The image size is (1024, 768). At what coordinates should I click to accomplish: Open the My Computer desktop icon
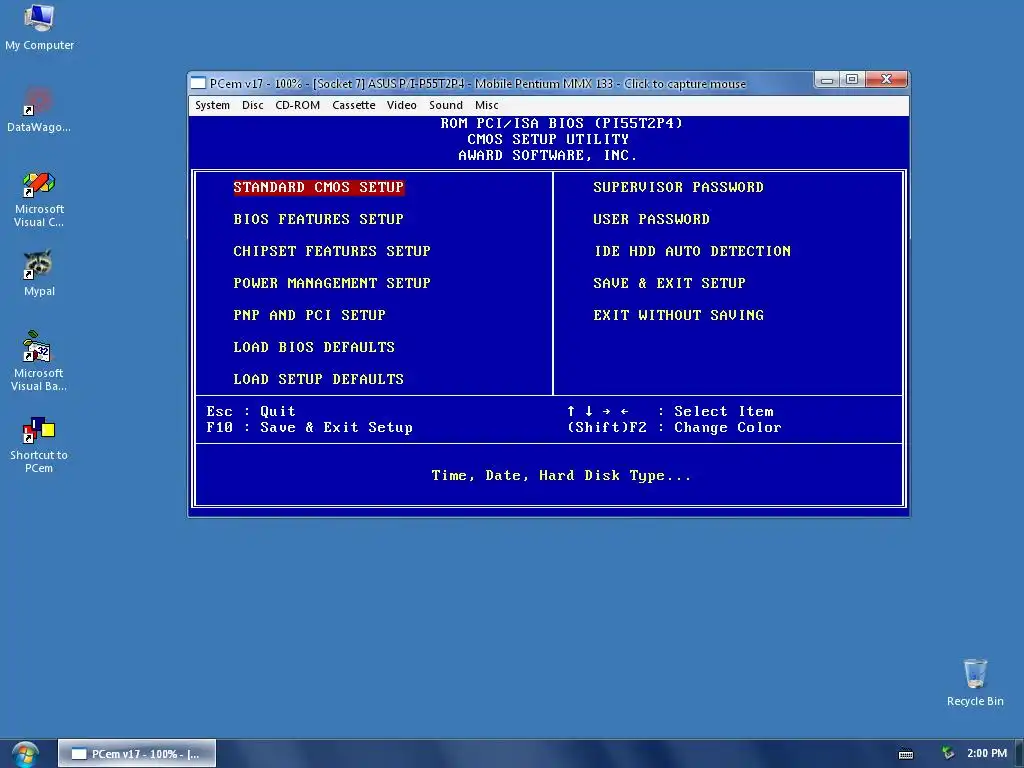coord(39,27)
